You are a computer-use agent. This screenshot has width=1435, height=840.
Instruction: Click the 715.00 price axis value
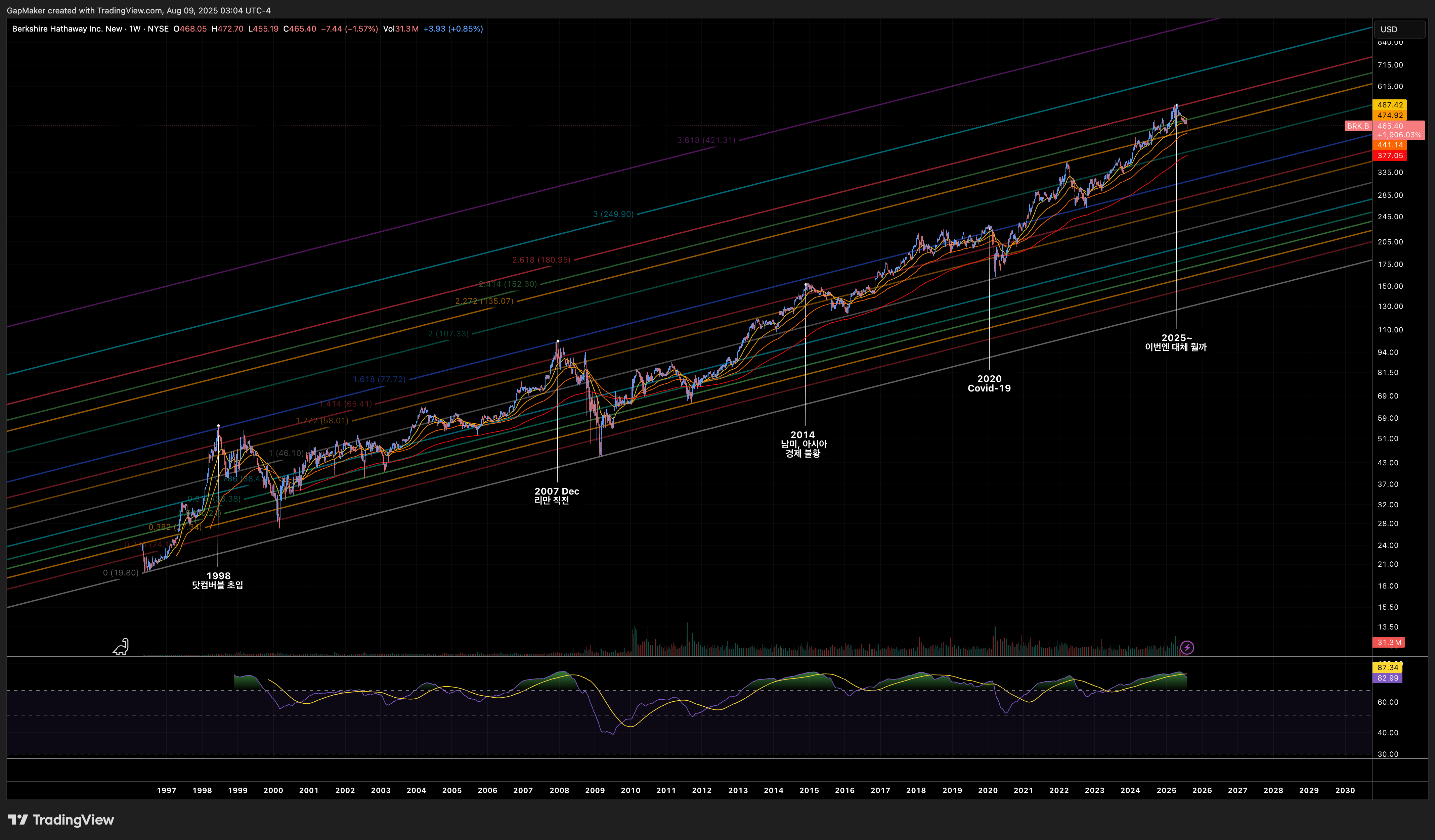[x=1390, y=65]
